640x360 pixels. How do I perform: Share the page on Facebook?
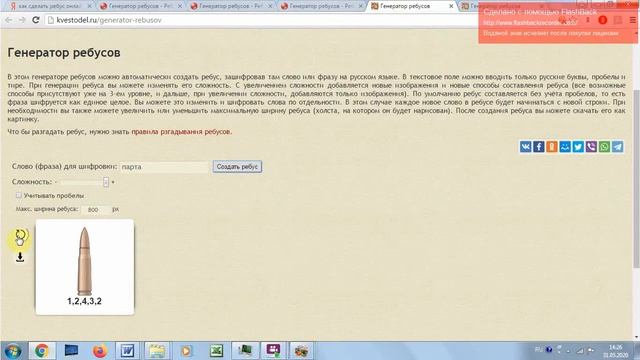pos(538,147)
